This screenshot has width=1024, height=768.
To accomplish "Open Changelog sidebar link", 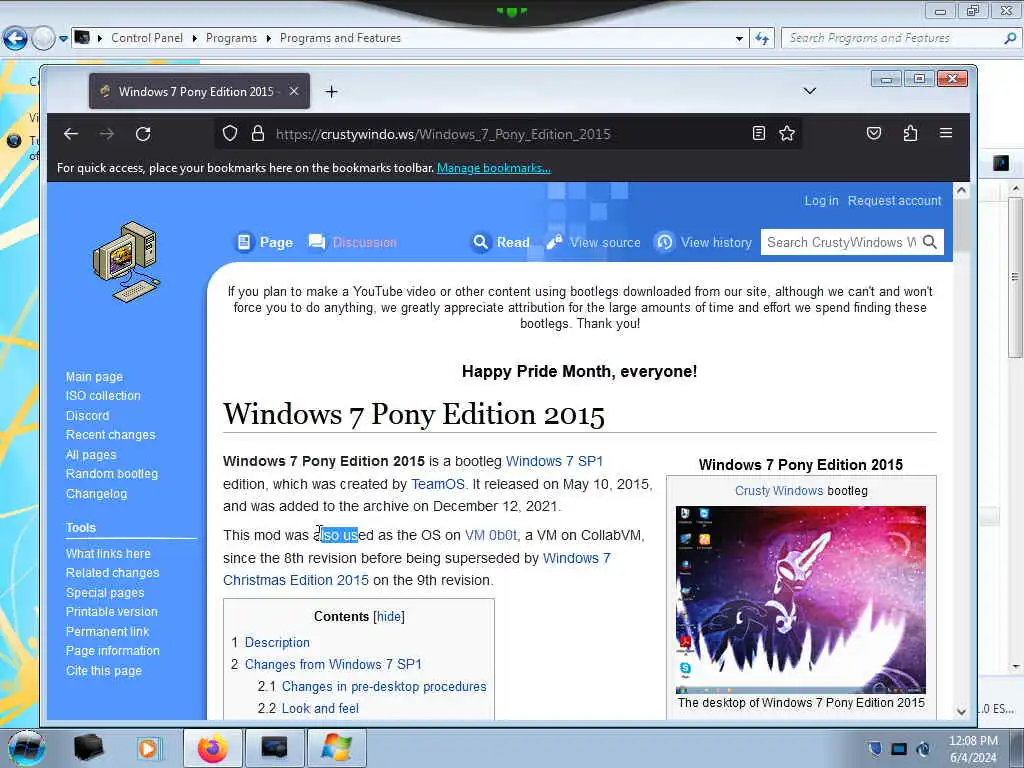I will tap(96, 494).
